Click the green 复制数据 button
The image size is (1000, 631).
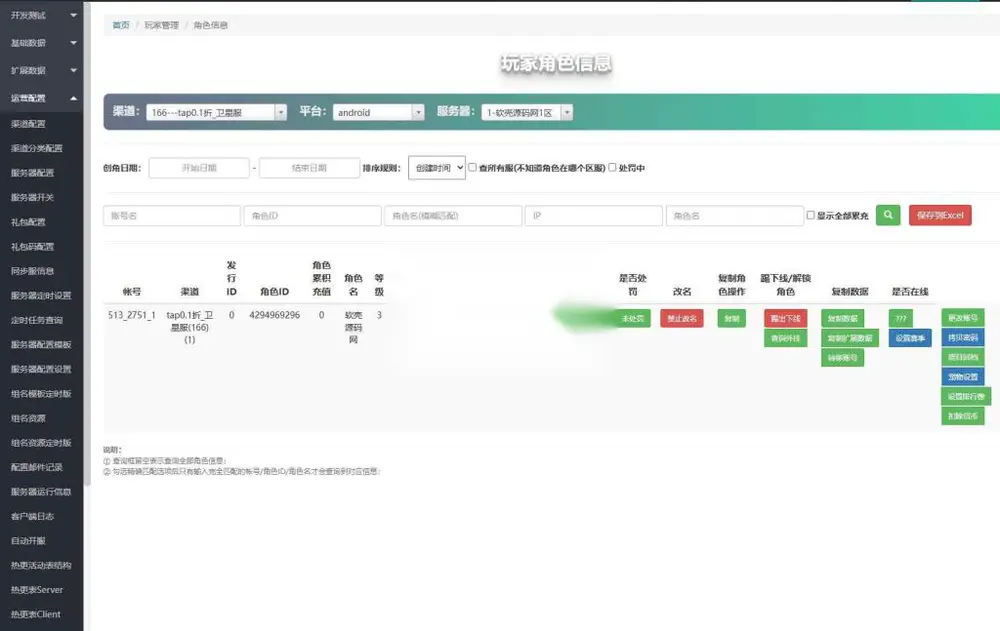[x=842, y=318]
